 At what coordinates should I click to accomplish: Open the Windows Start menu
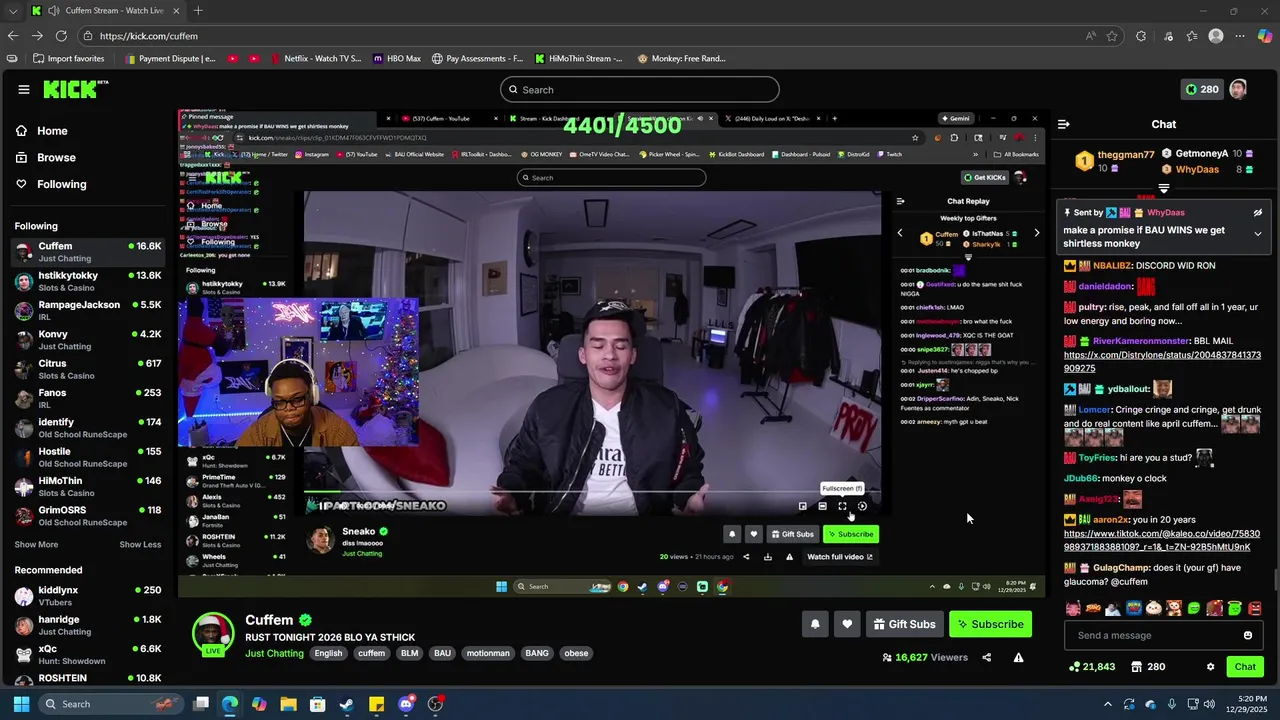click(21, 704)
